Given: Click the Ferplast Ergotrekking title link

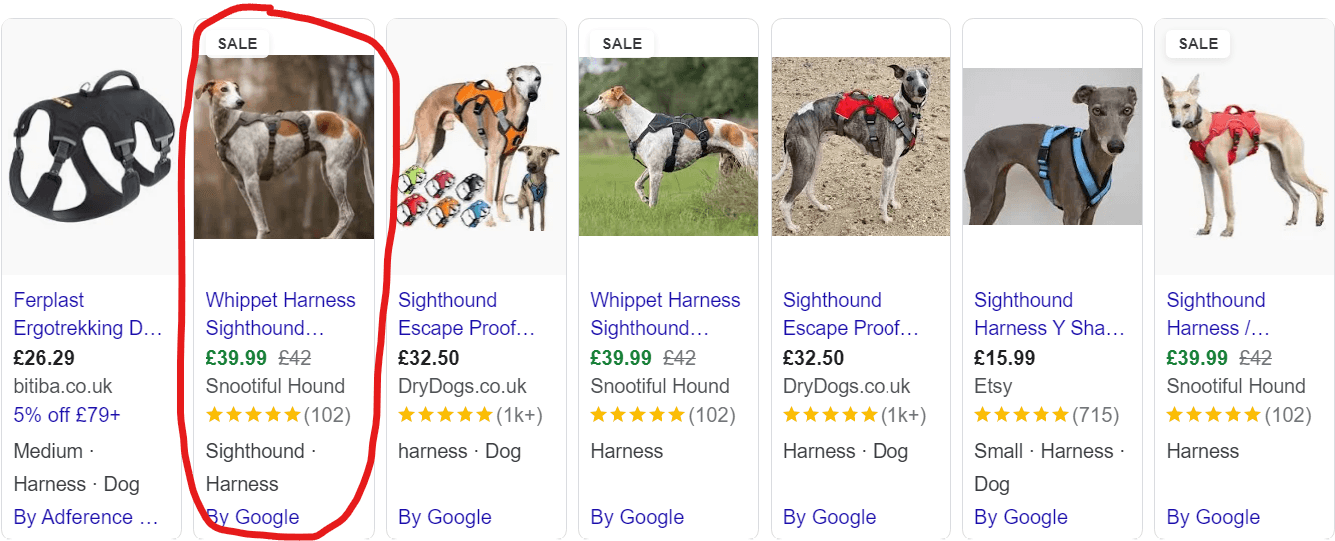Looking at the screenshot, I should tap(88, 314).
